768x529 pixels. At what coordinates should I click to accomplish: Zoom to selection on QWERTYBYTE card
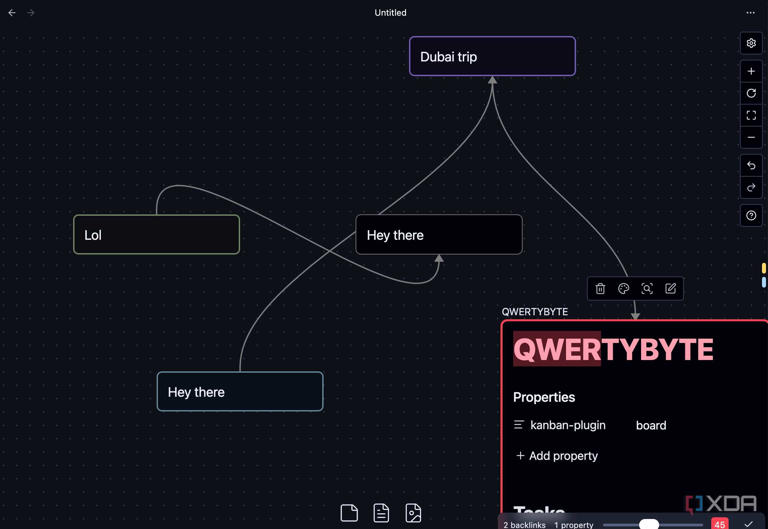tap(647, 289)
